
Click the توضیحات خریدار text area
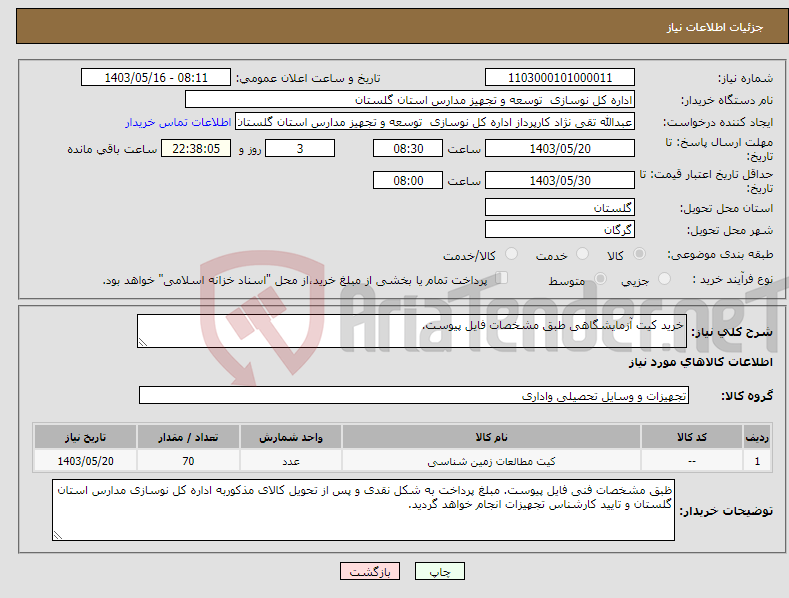(363, 510)
